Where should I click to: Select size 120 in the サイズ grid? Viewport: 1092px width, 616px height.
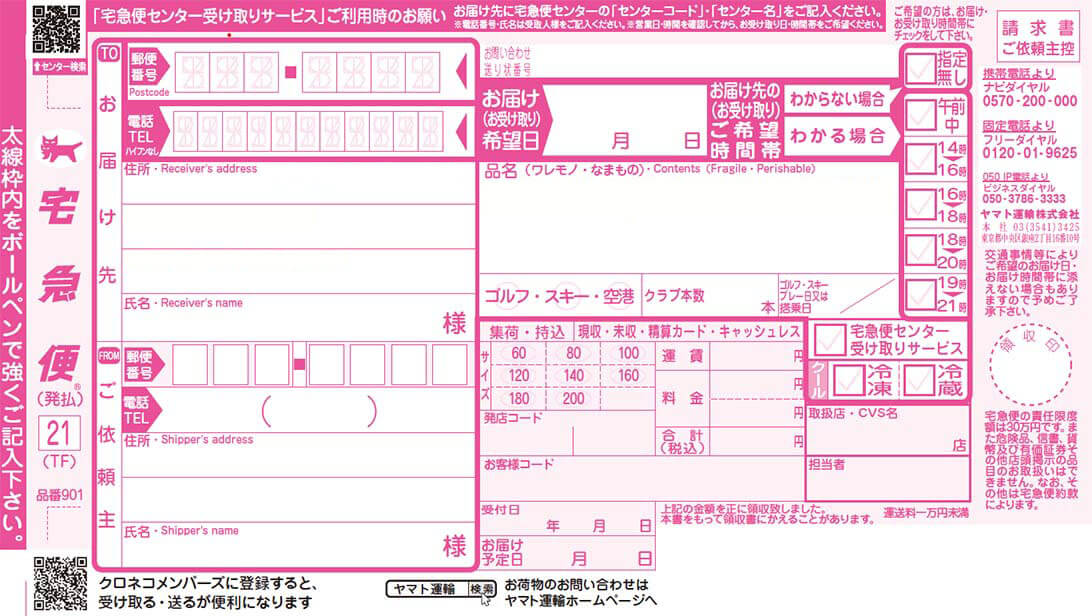point(519,376)
